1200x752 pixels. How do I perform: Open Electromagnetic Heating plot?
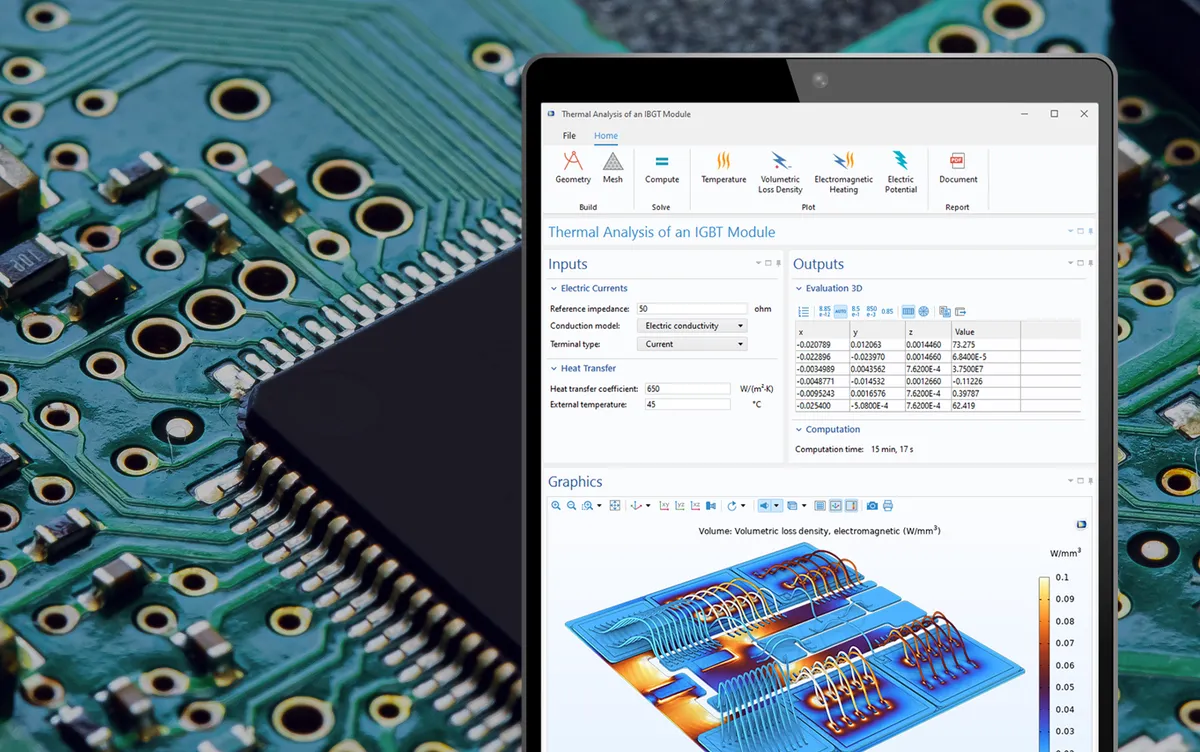click(x=843, y=167)
